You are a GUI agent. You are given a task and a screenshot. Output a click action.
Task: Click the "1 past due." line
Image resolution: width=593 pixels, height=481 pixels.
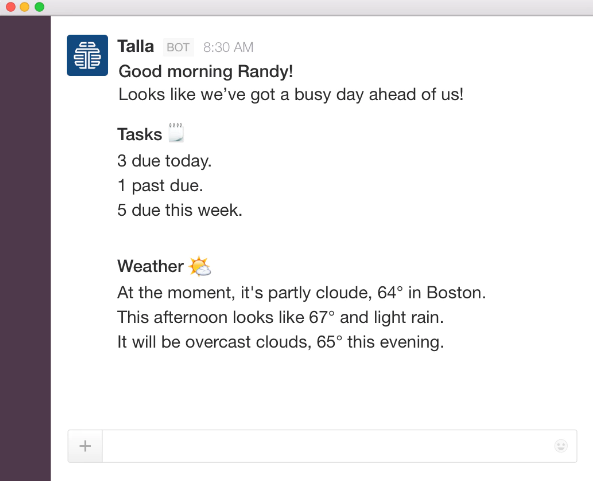[160, 186]
